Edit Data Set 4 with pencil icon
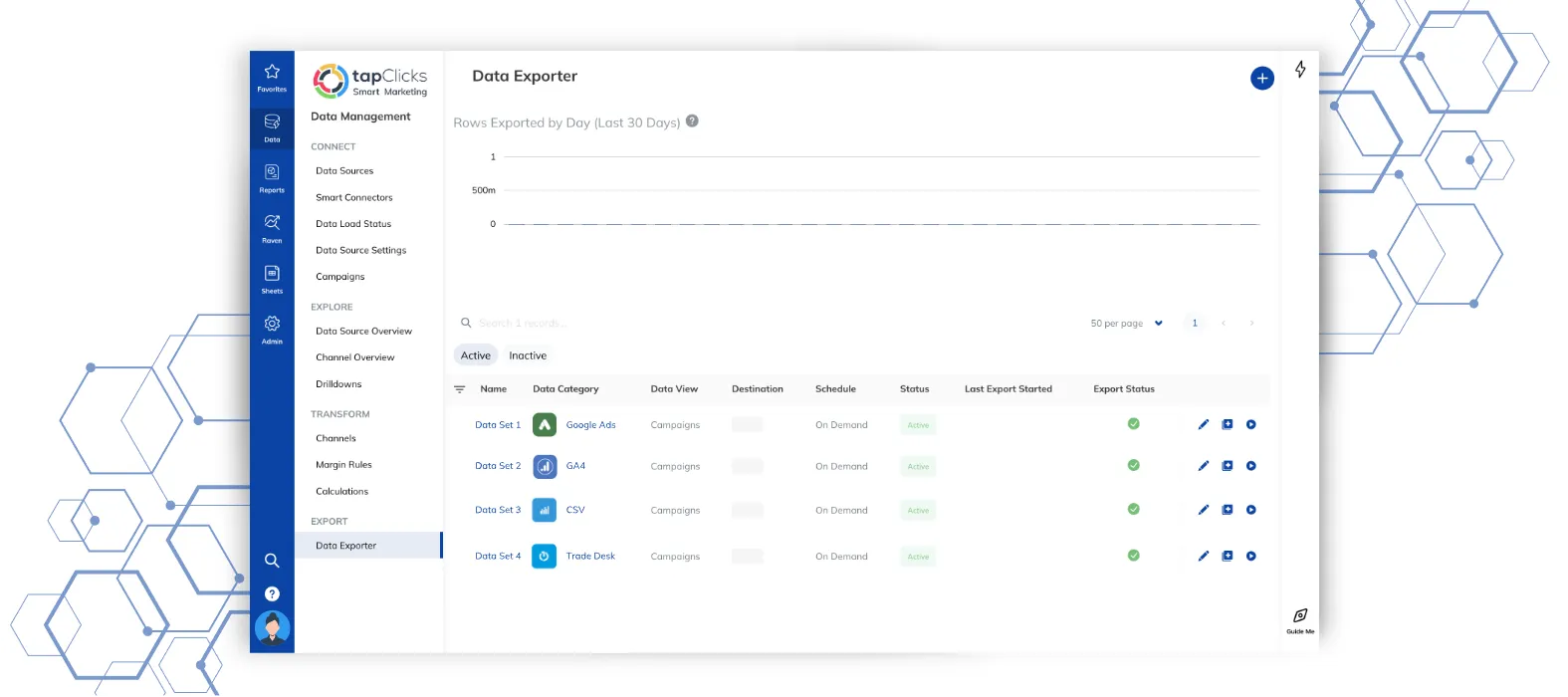Viewport: 1568px width, 697px height. (x=1204, y=556)
